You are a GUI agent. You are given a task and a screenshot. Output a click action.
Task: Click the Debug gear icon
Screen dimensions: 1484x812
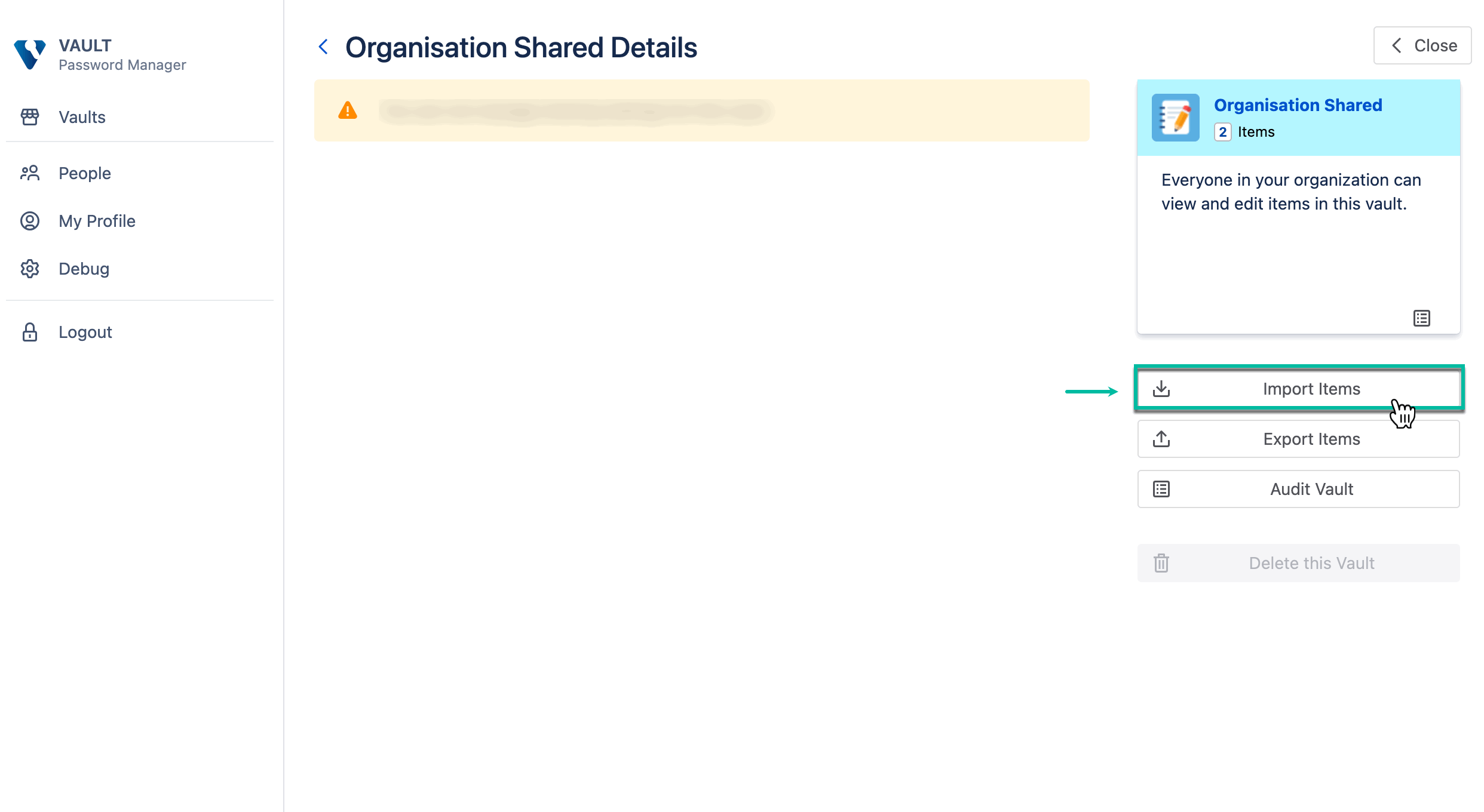pyautogui.click(x=30, y=269)
